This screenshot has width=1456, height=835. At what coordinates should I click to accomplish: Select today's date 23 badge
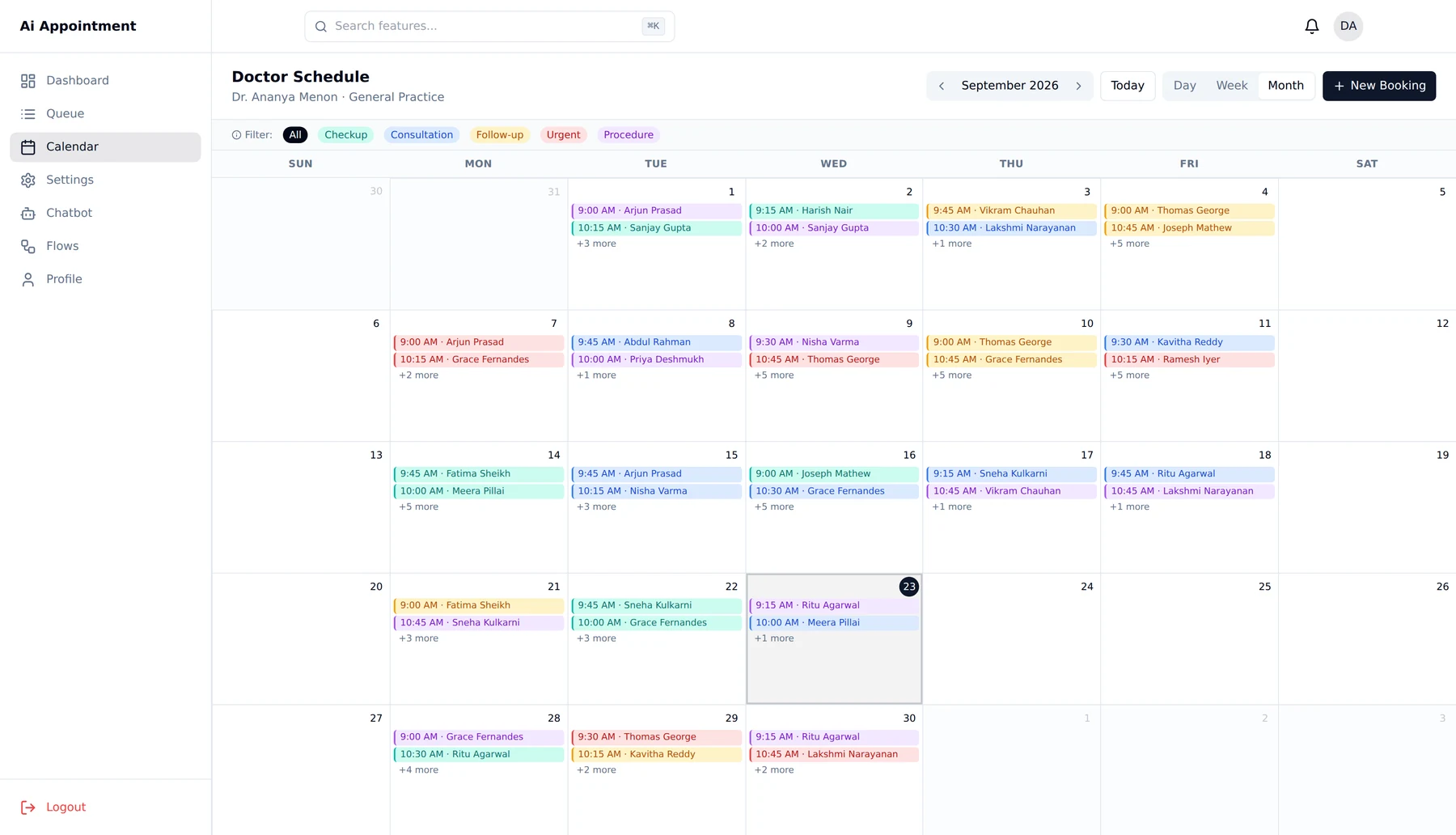coord(909,587)
